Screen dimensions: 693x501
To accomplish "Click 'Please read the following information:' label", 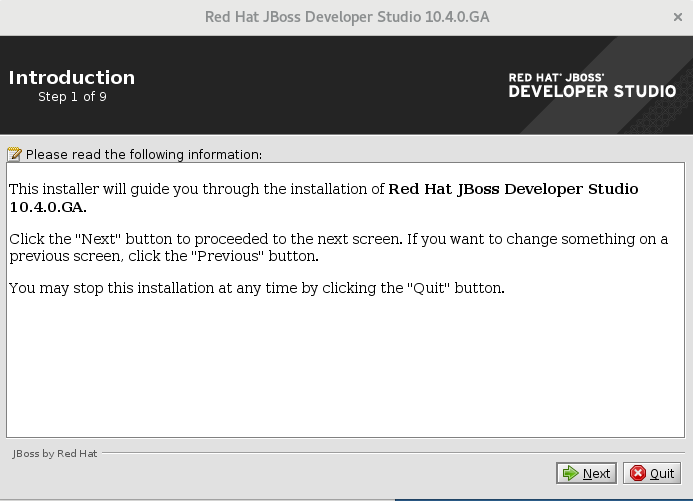I will (144, 155).
